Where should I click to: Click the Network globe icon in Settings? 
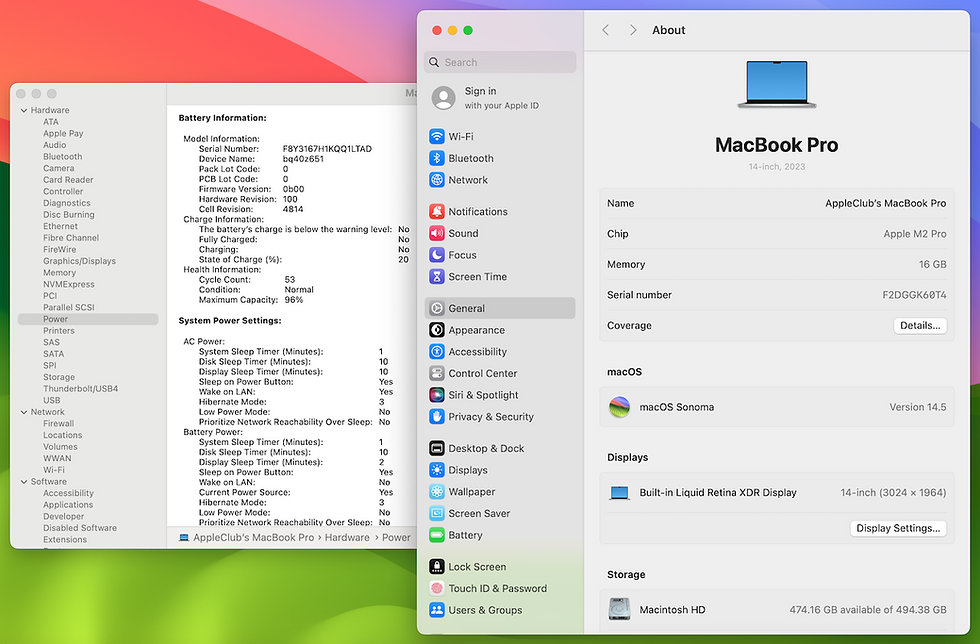tap(437, 180)
